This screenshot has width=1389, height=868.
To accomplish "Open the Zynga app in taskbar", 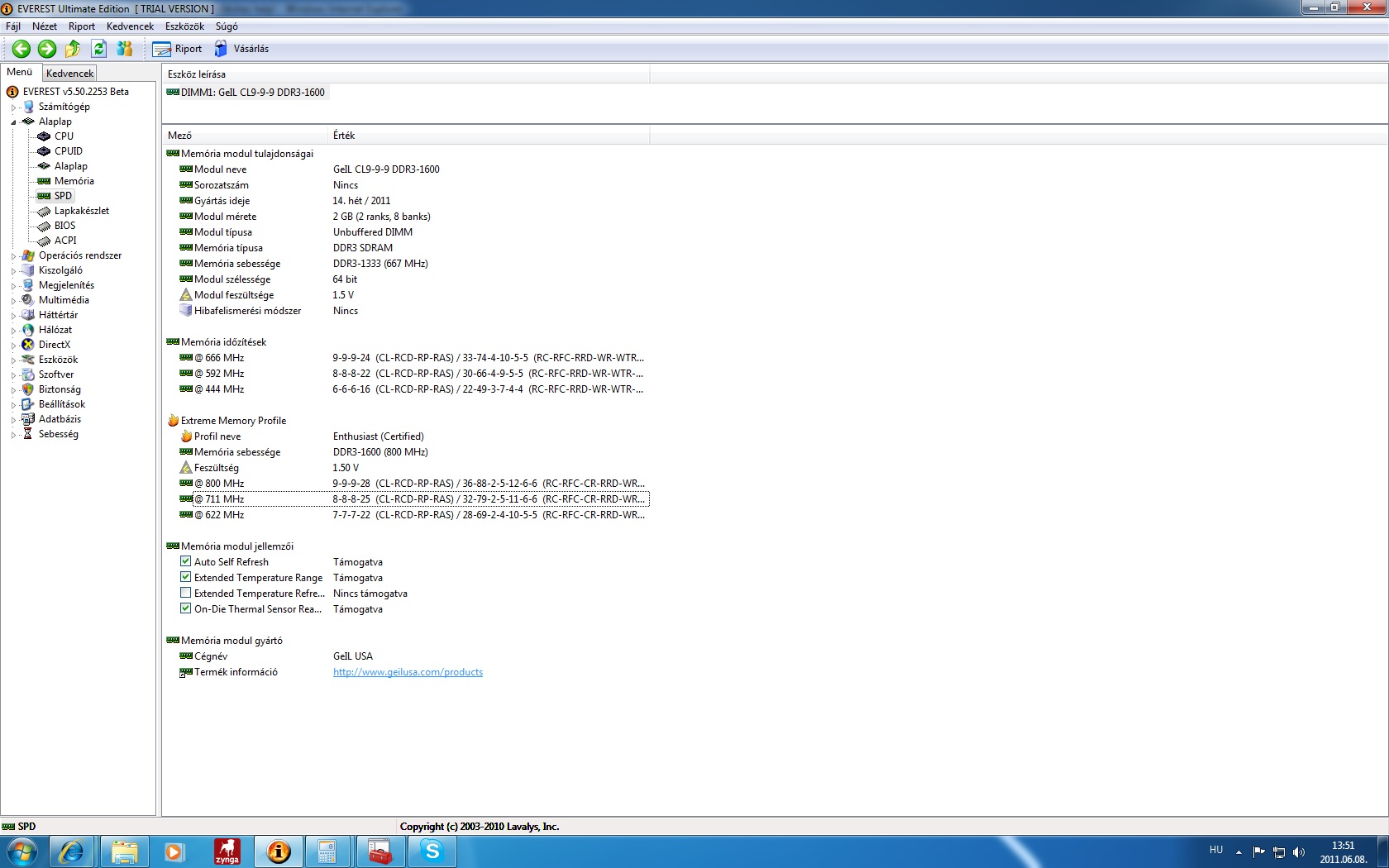I will pyautogui.click(x=227, y=851).
